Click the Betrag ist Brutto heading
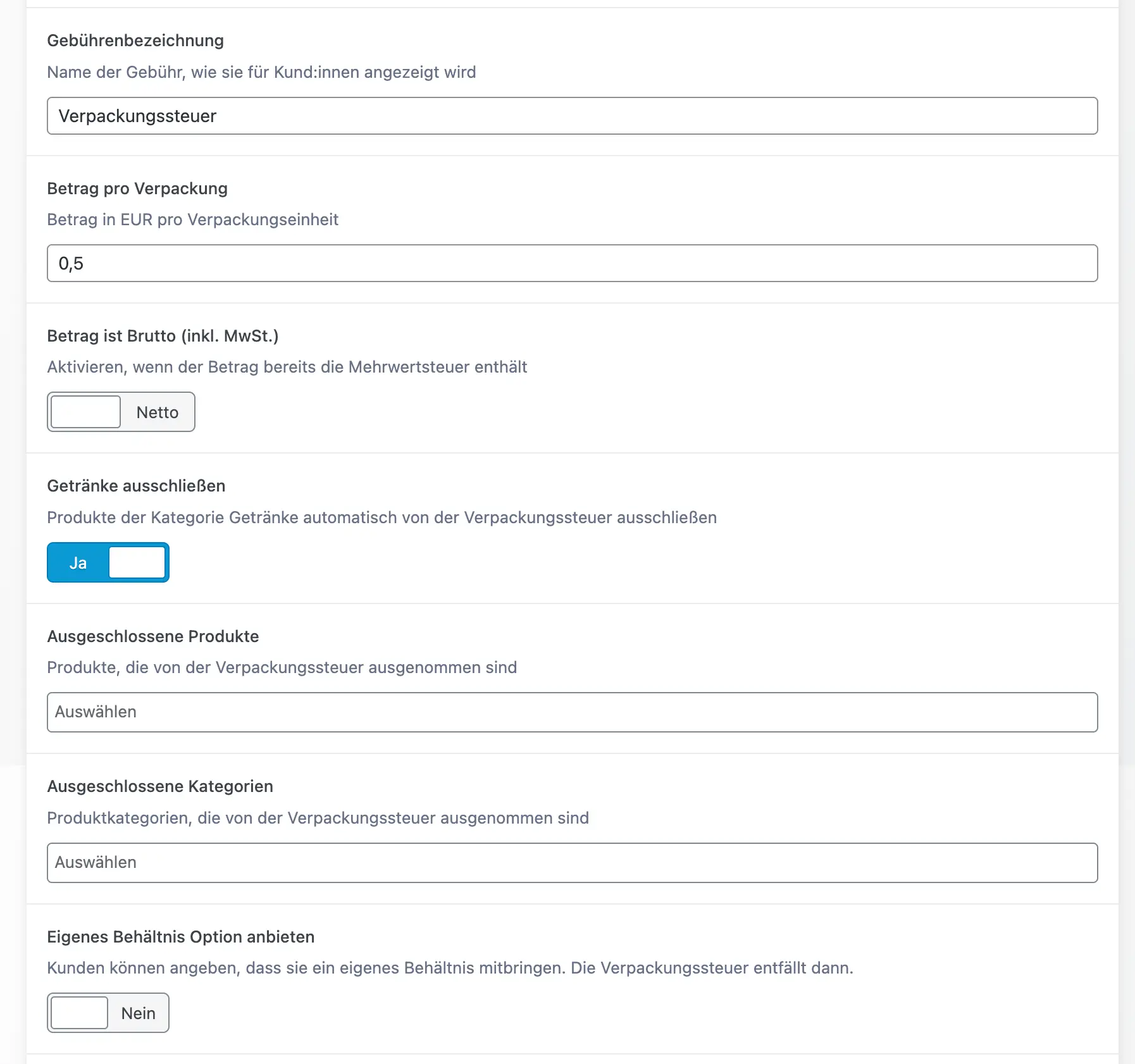Screen dimensions: 1135x1064 pyautogui.click(x=163, y=336)
